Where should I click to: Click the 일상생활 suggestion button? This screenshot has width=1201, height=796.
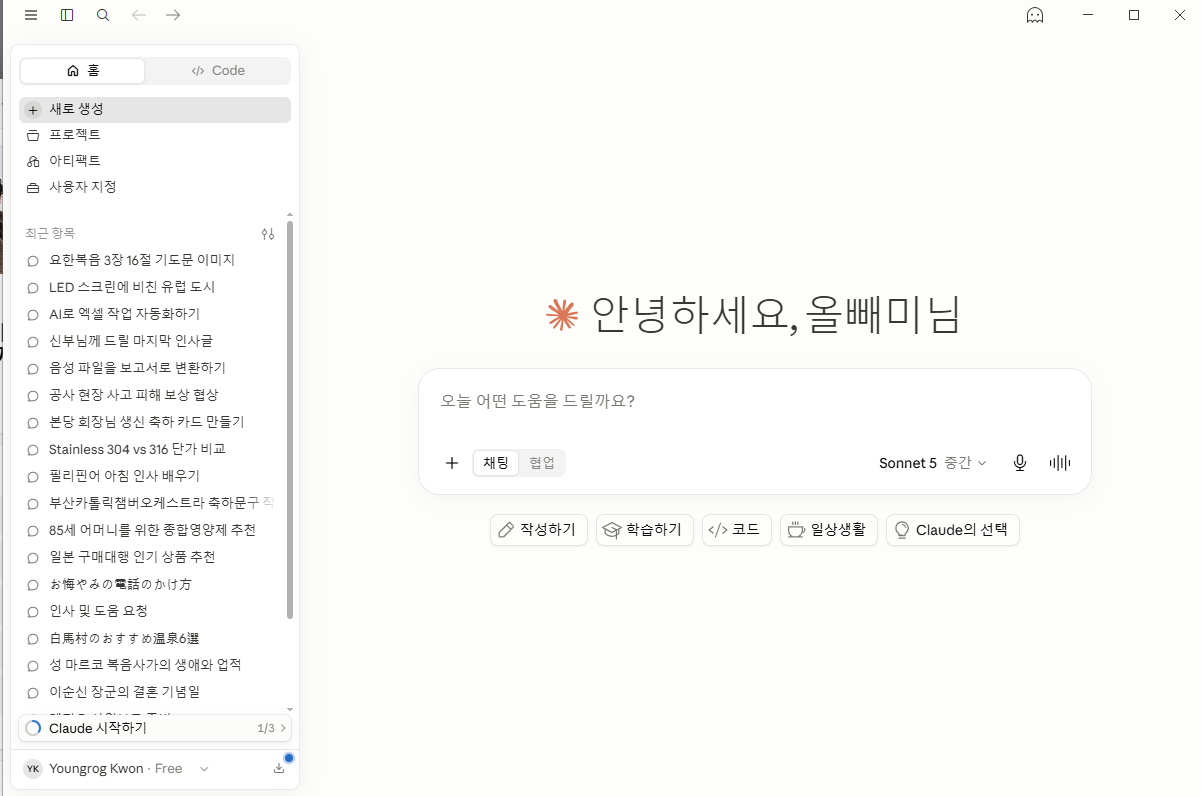pyautogui.click(x=829, y=530)
